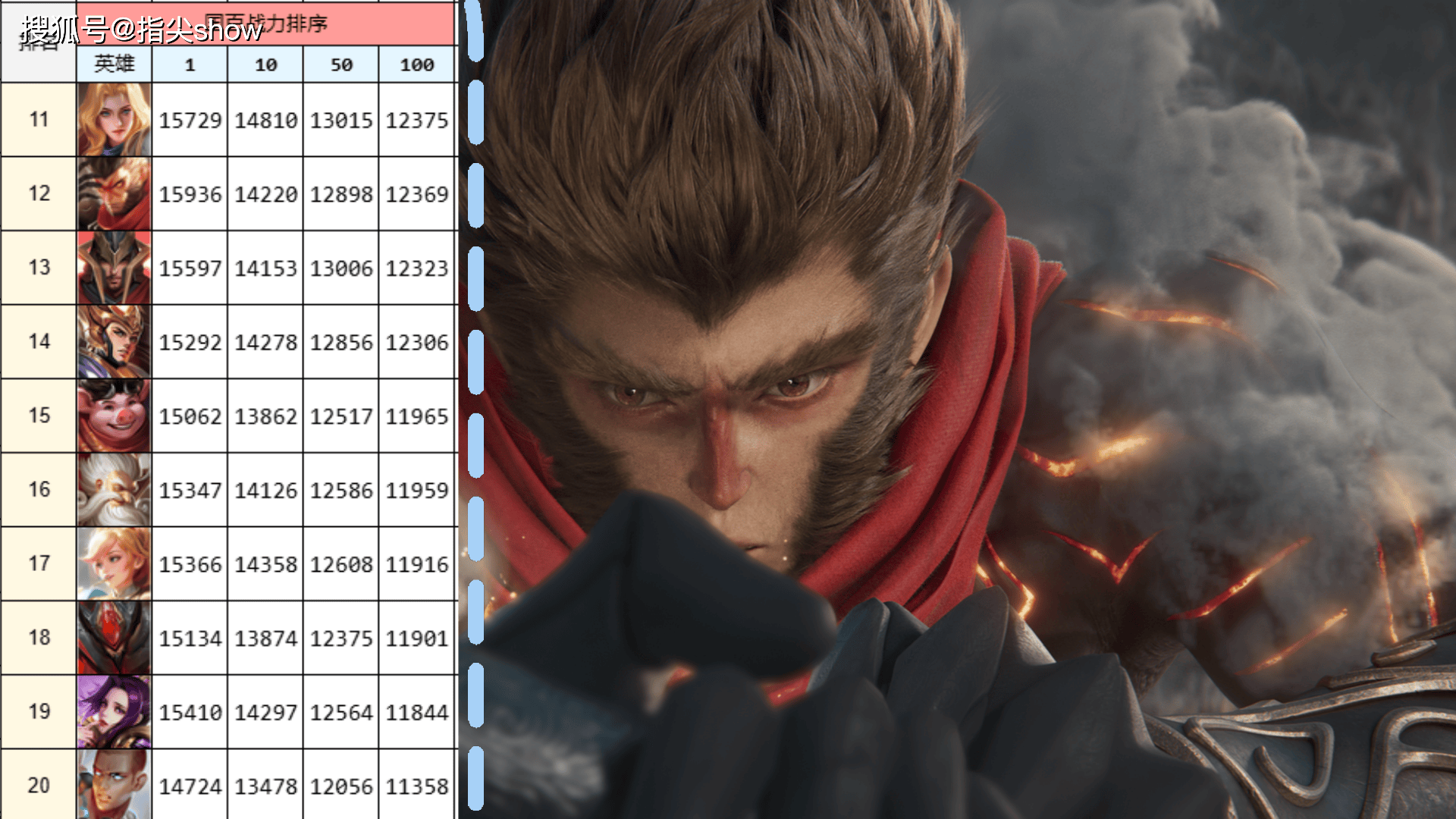The image size is (1456, 819).
Task: Click the cell showing 13874
Action: tap(265, 639)
